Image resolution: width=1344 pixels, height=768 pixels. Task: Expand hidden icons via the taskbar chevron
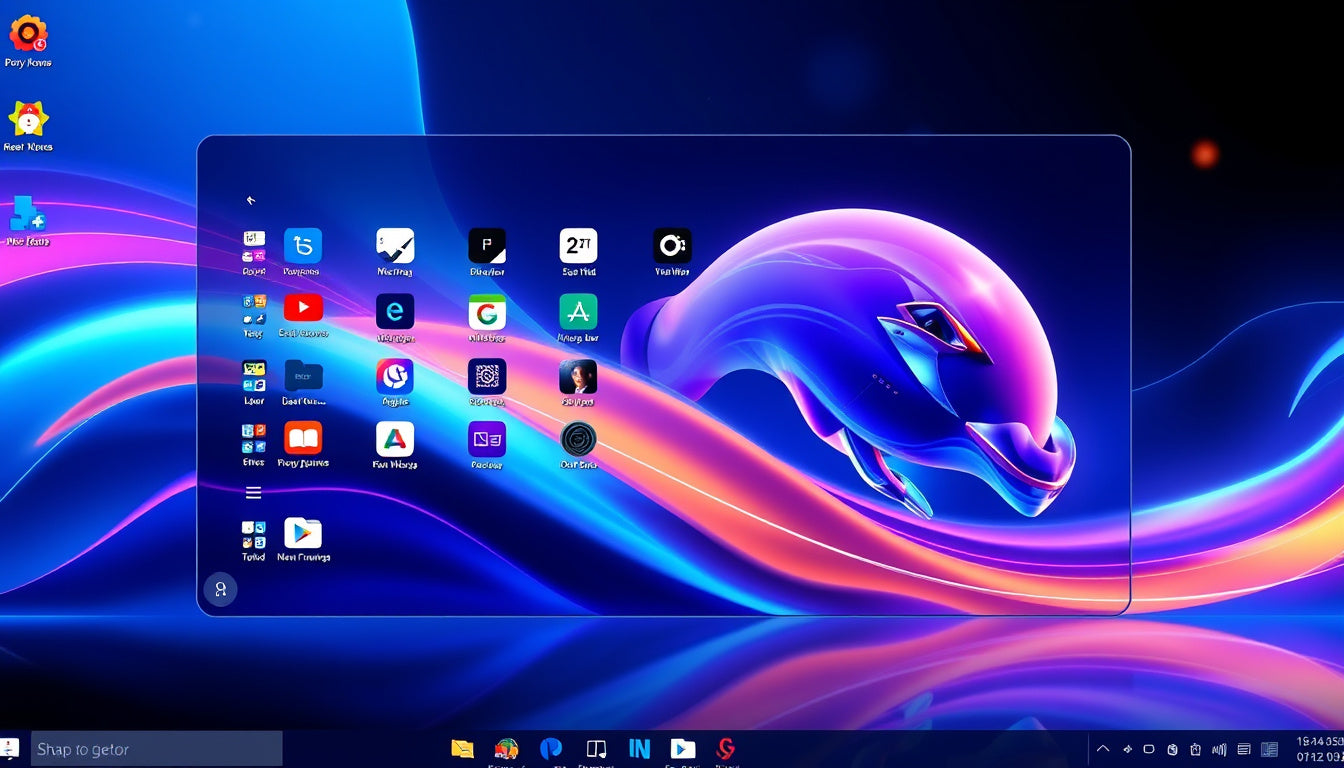click(1103, 748)
